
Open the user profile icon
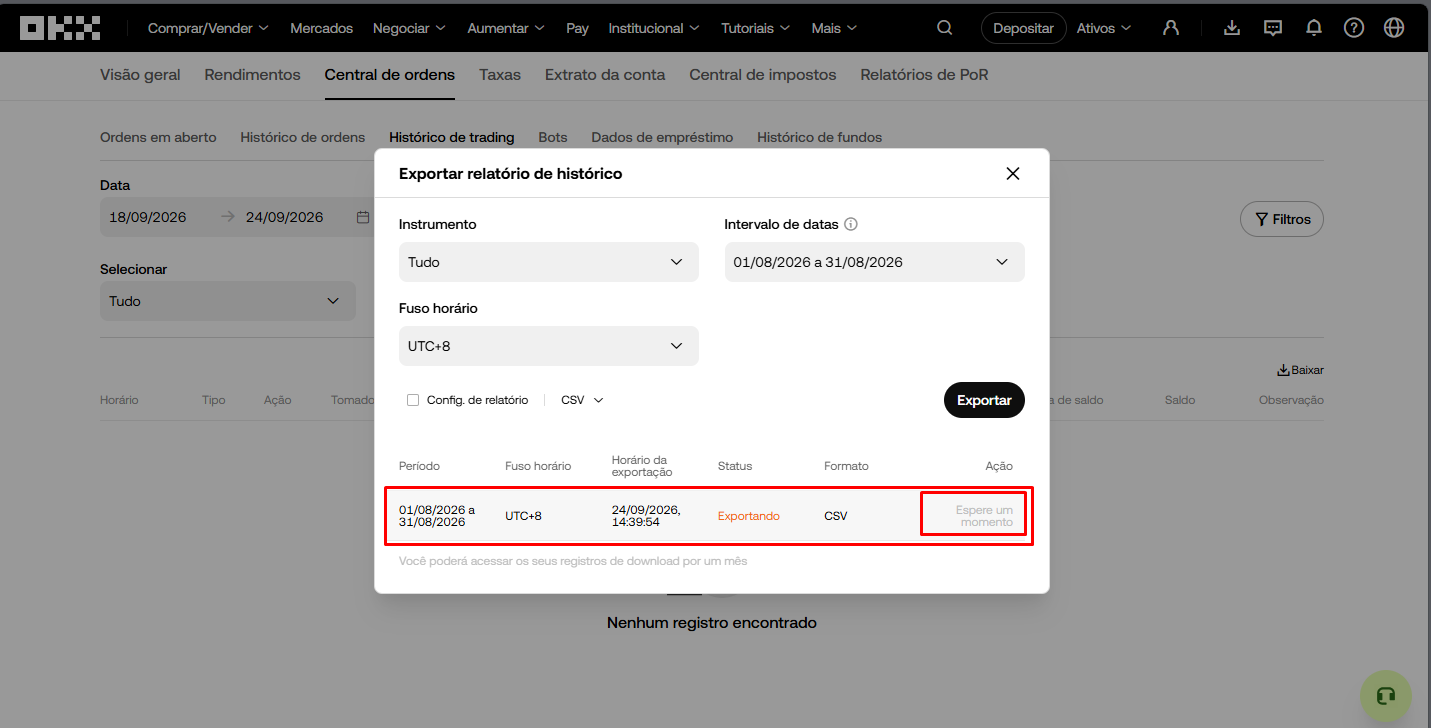coord(1171,28)
